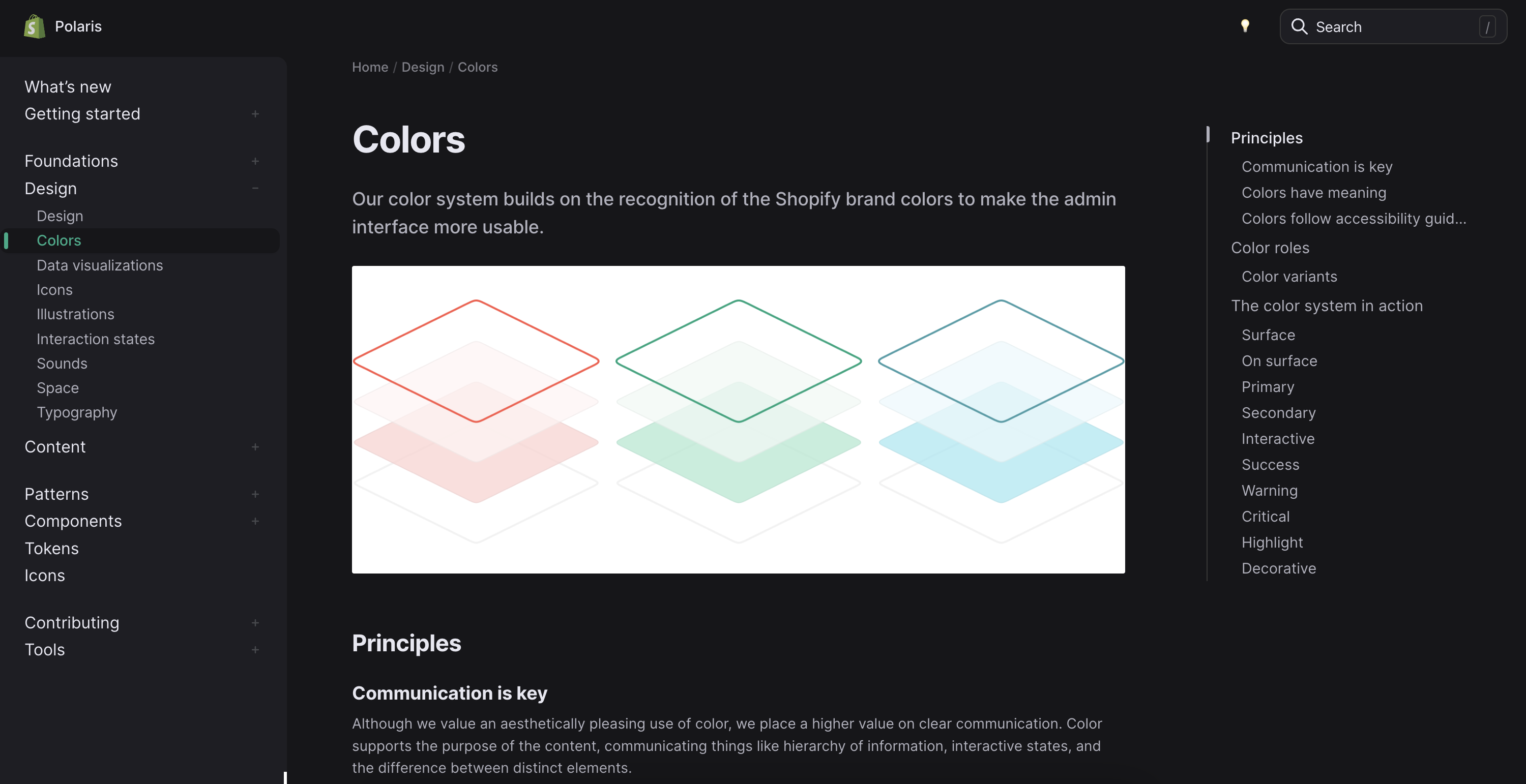Click the magnifier search icon
Viewport: 1526px width, 784px height.
(x=1299, y=26)
